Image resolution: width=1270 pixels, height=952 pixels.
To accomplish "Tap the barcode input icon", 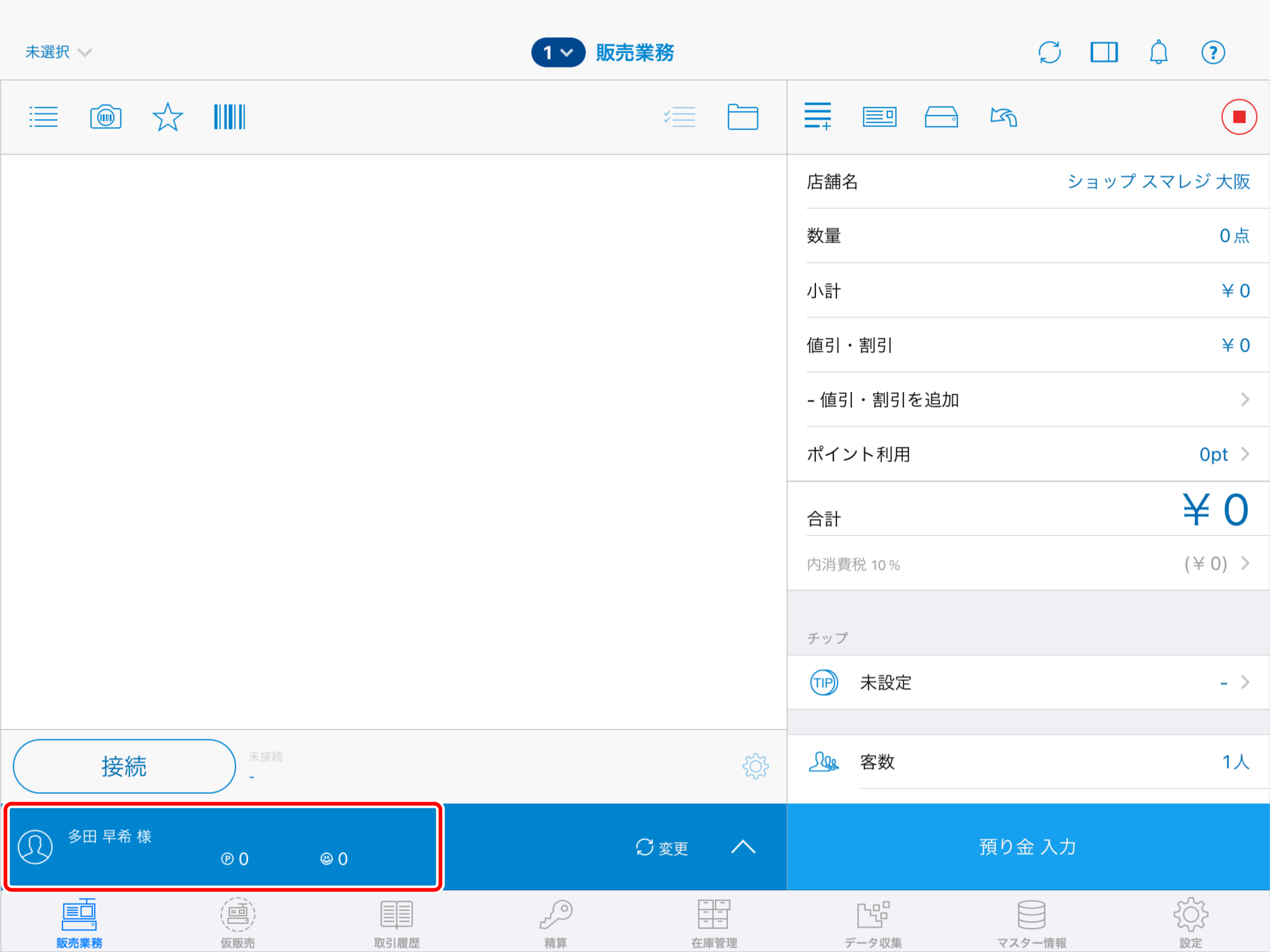I will 229,117.
